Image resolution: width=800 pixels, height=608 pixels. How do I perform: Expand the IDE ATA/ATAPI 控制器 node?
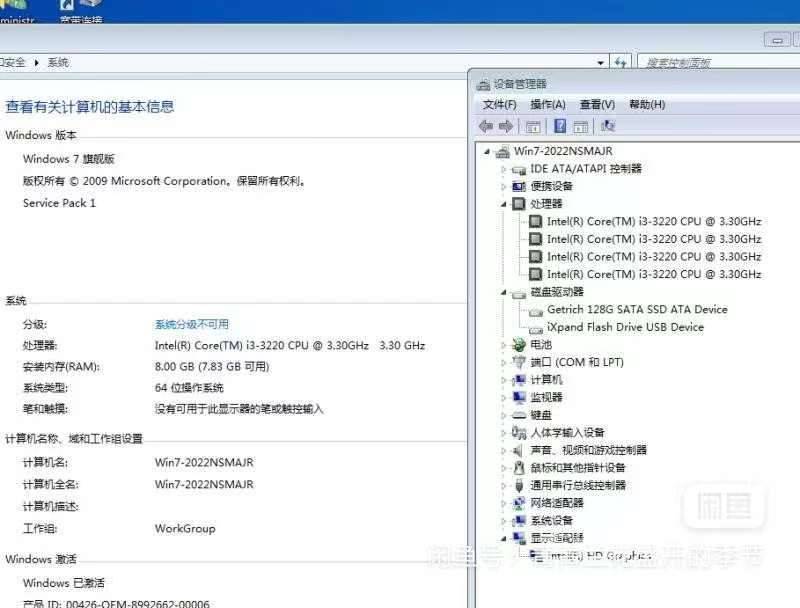pos(503,169)
